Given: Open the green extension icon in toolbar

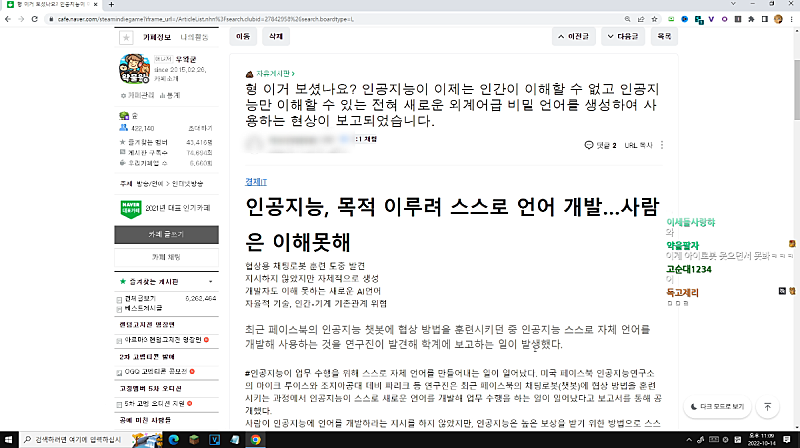Looking at the screenshot, I should [x=671, y=19].
